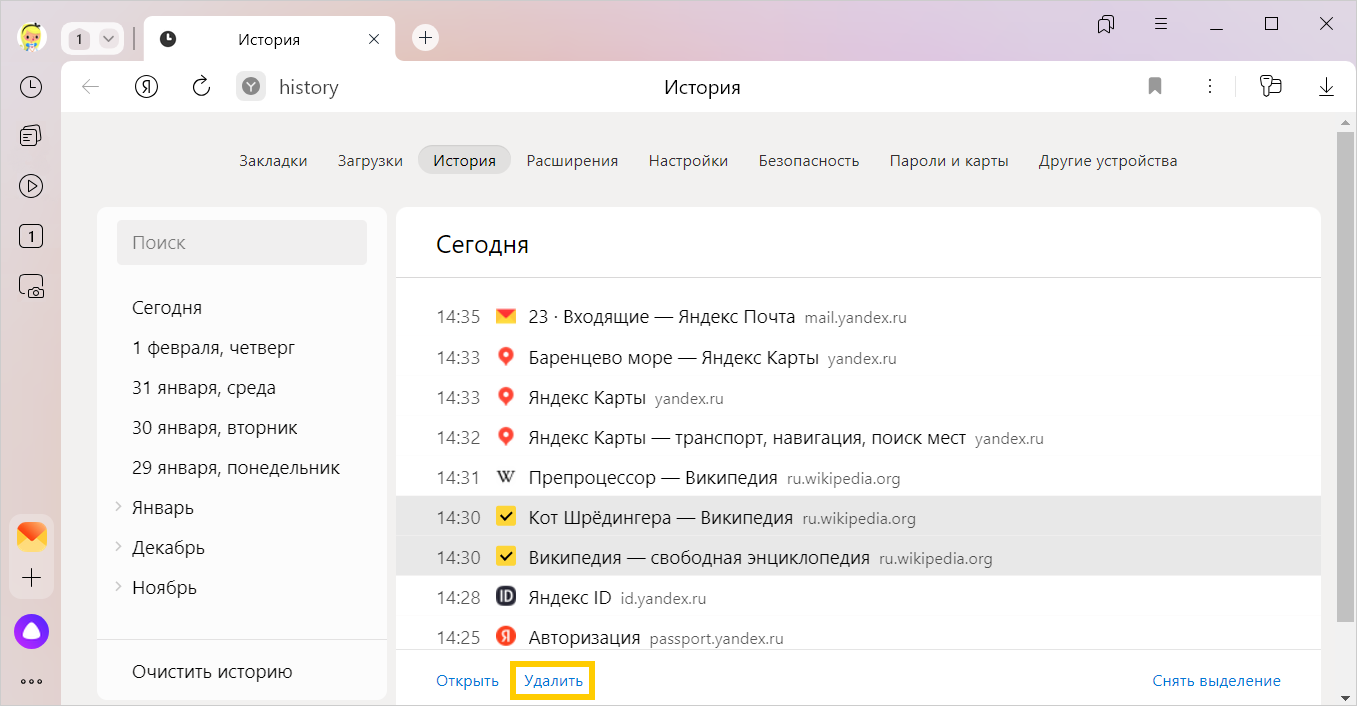
Task: Open the Другие устройства tab
Action: coord(1108,160)
